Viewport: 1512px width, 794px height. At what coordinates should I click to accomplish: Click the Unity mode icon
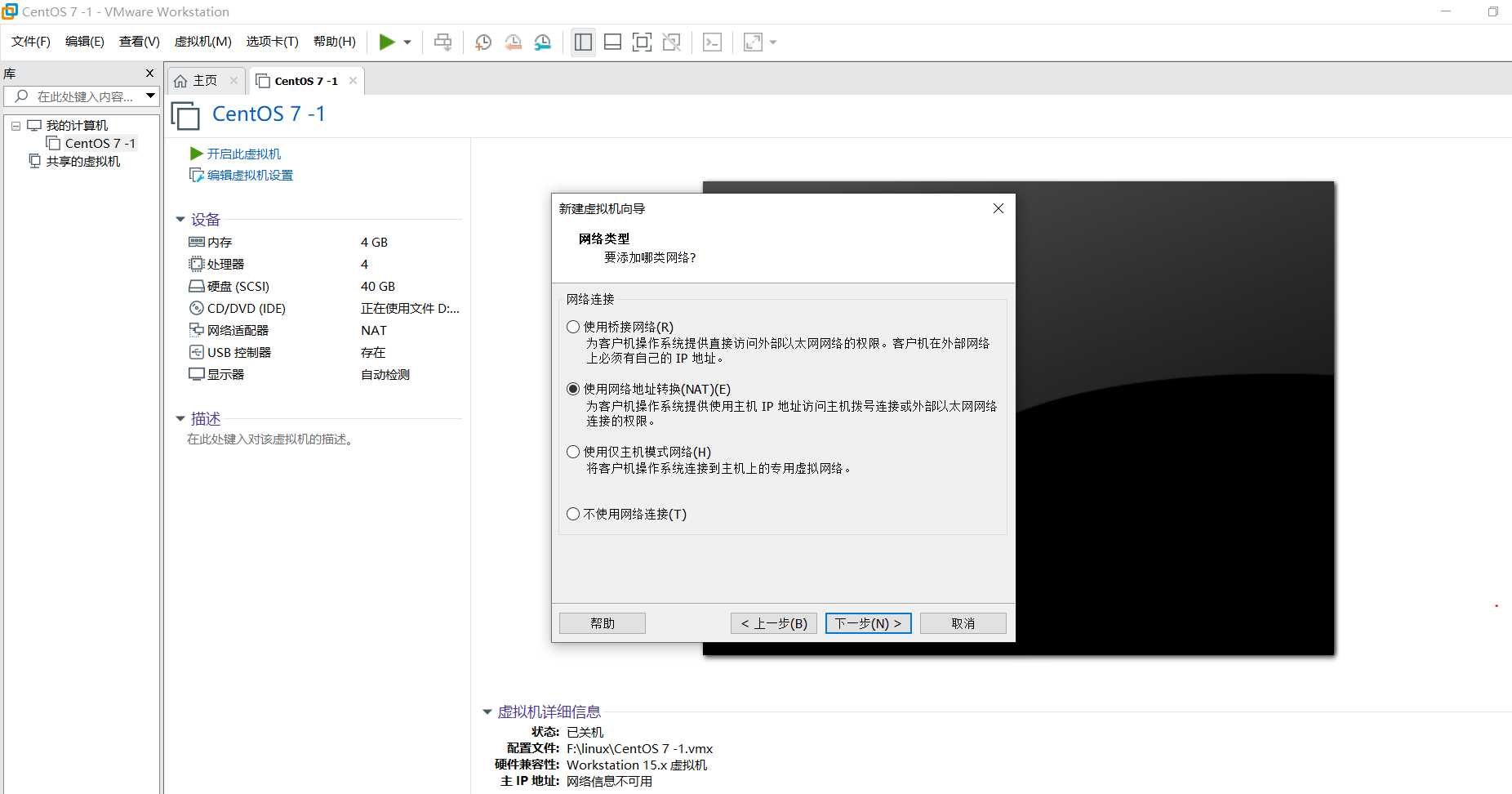(x=672, y=42)
